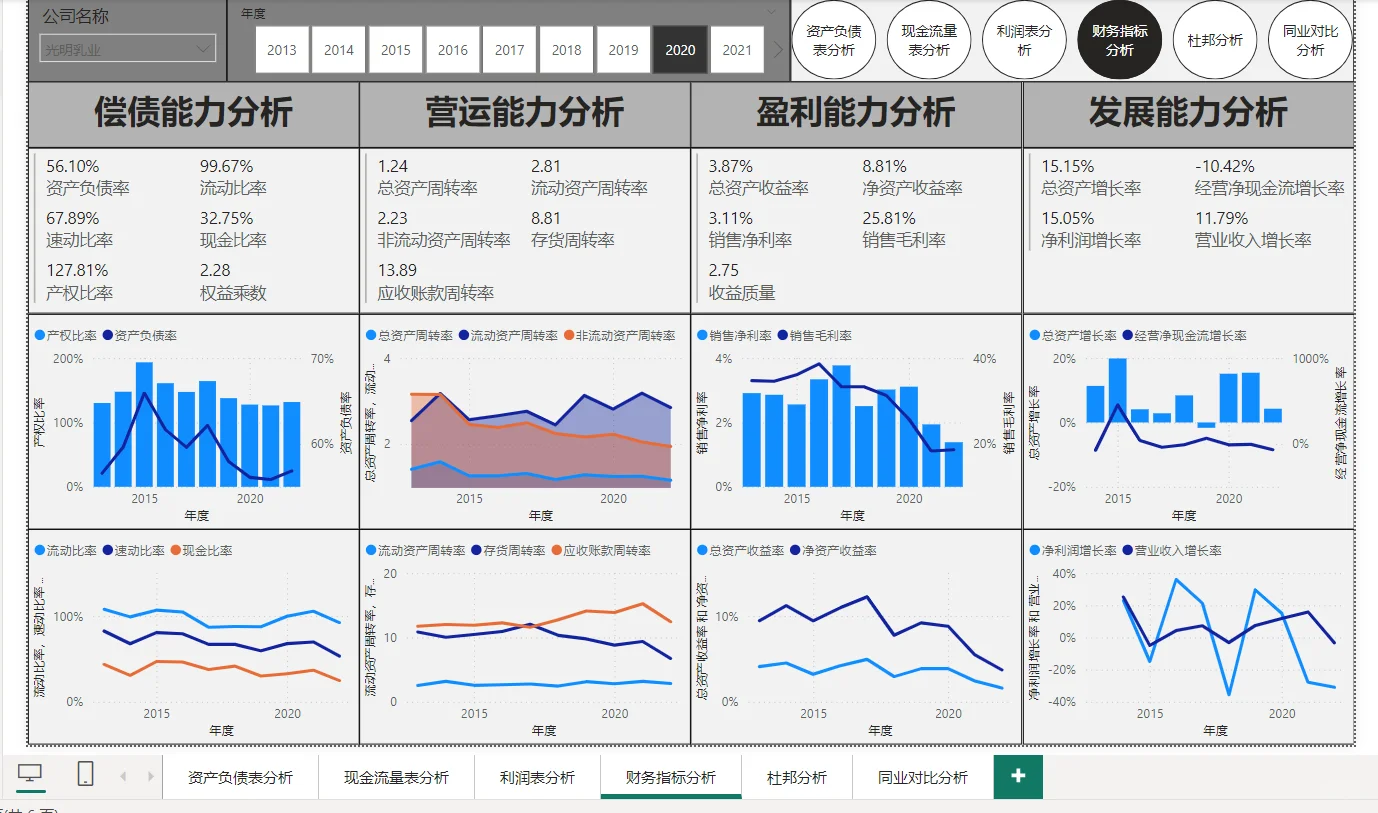Click 2.75 收益质量 card value
This screenshot has width=1378, height=813.
(x=724, y=271)
